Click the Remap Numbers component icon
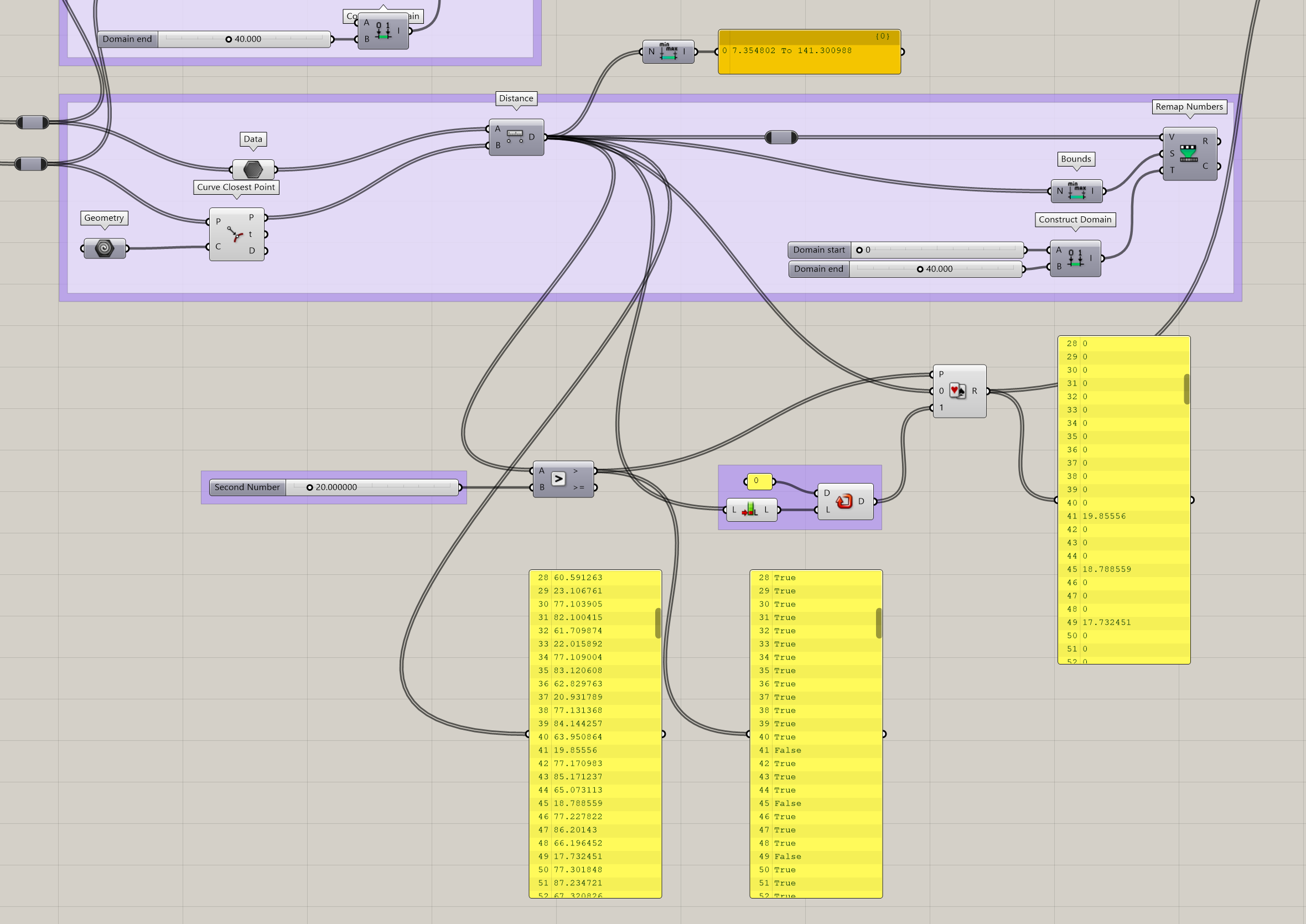 click(1189, 153)
